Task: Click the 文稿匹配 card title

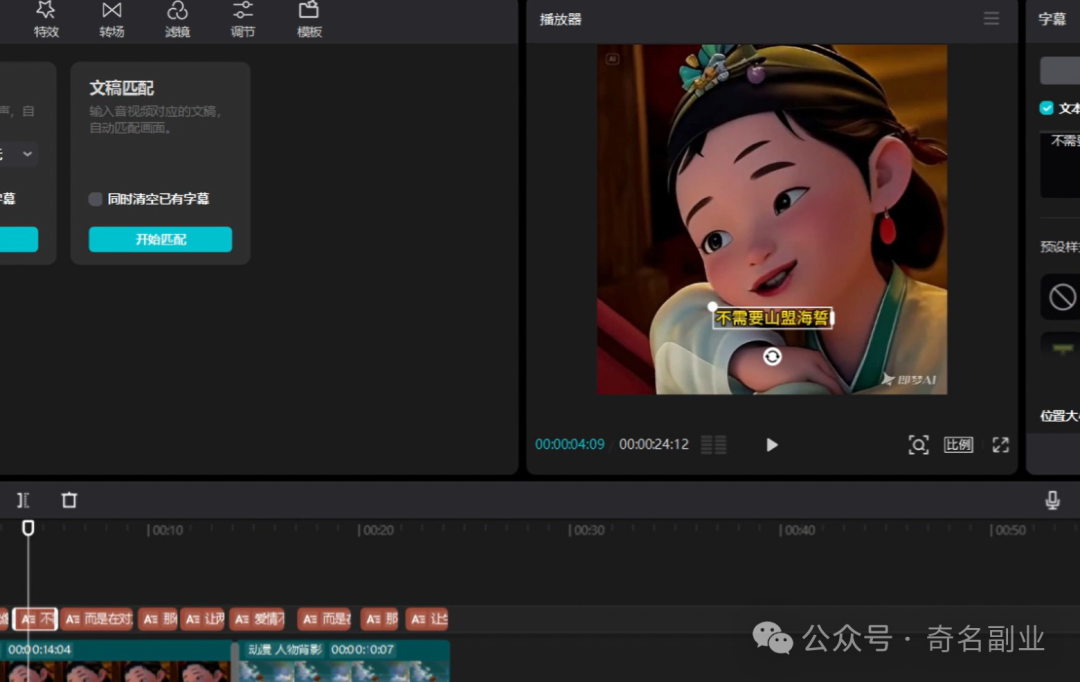Action: 121,88
